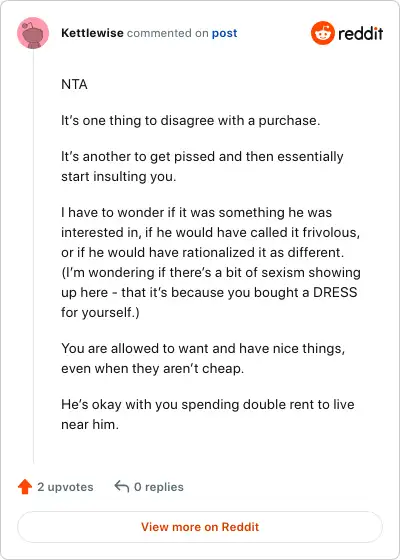
Task: Open the blue 'post' link
Action: coord(224,33)
